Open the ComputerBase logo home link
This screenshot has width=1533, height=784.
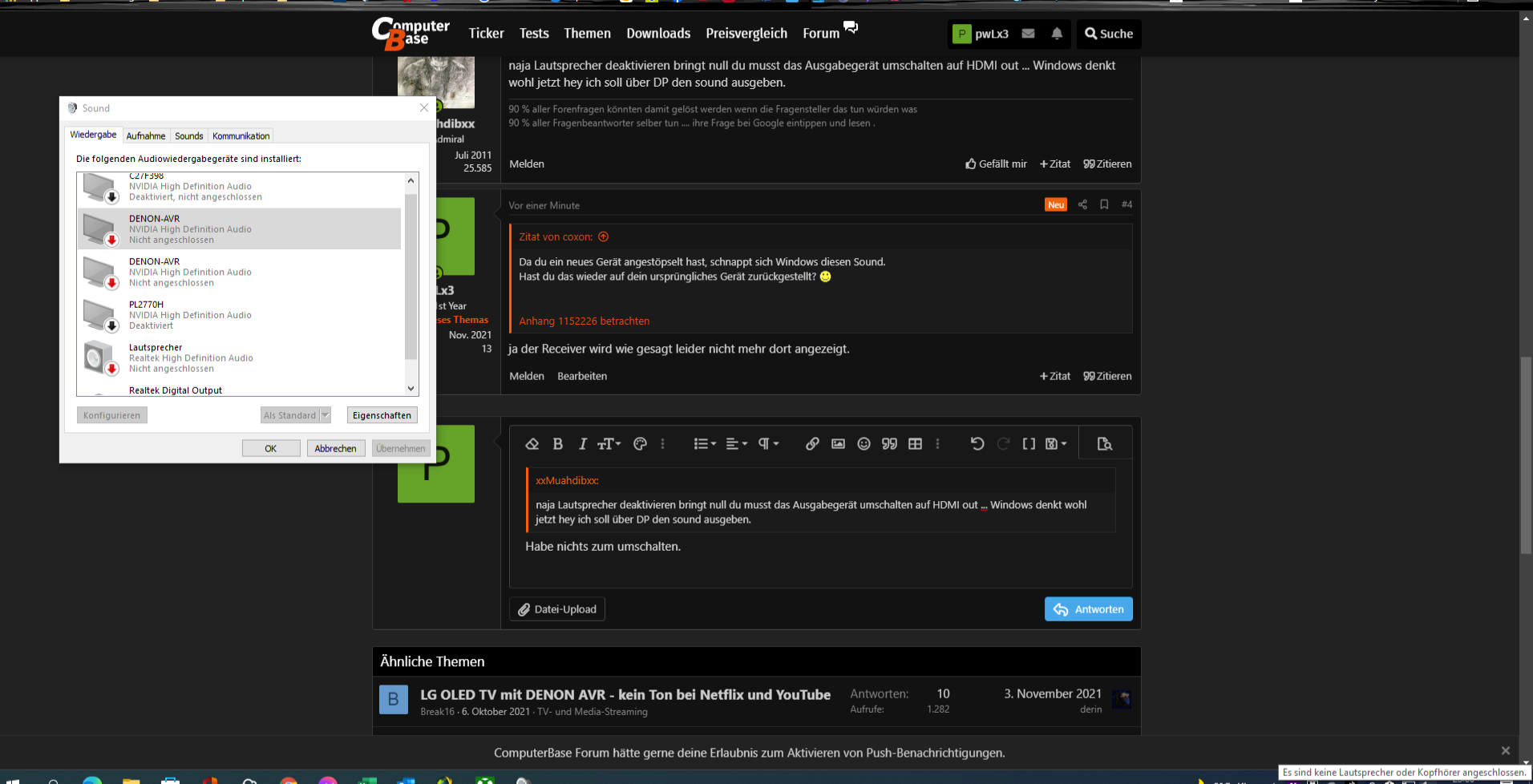coord(411,34)
